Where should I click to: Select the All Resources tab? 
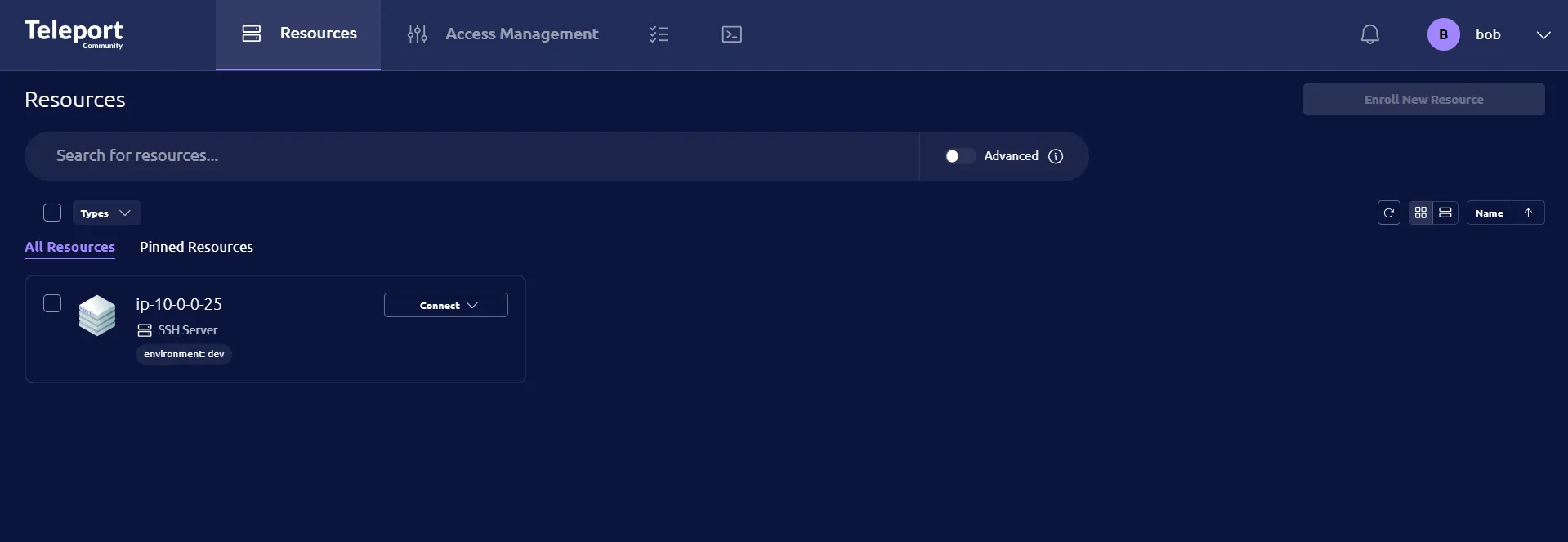(69, 247)
